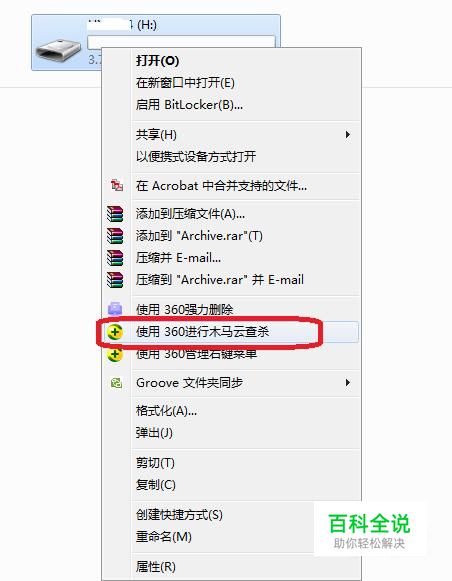Click the 360 强力删除 shredder icon
The width and height of the screenshot is (452, 581).
coord(115,308)
